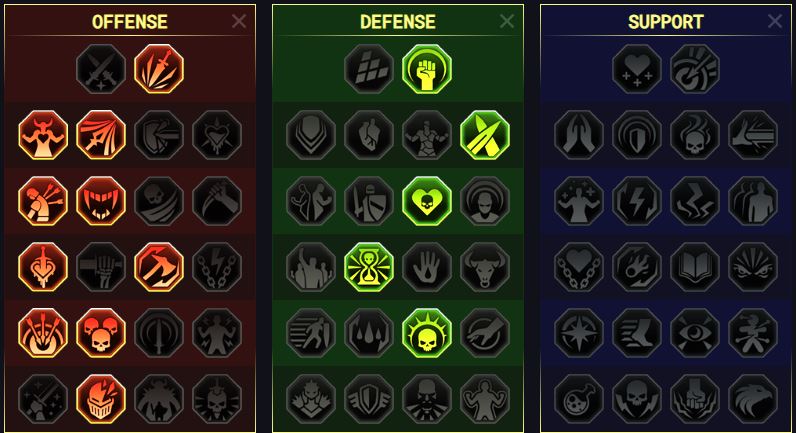Click the green hourglass skull mastery
The width and height of the screenshot is (796, 433).
point(369,267)
